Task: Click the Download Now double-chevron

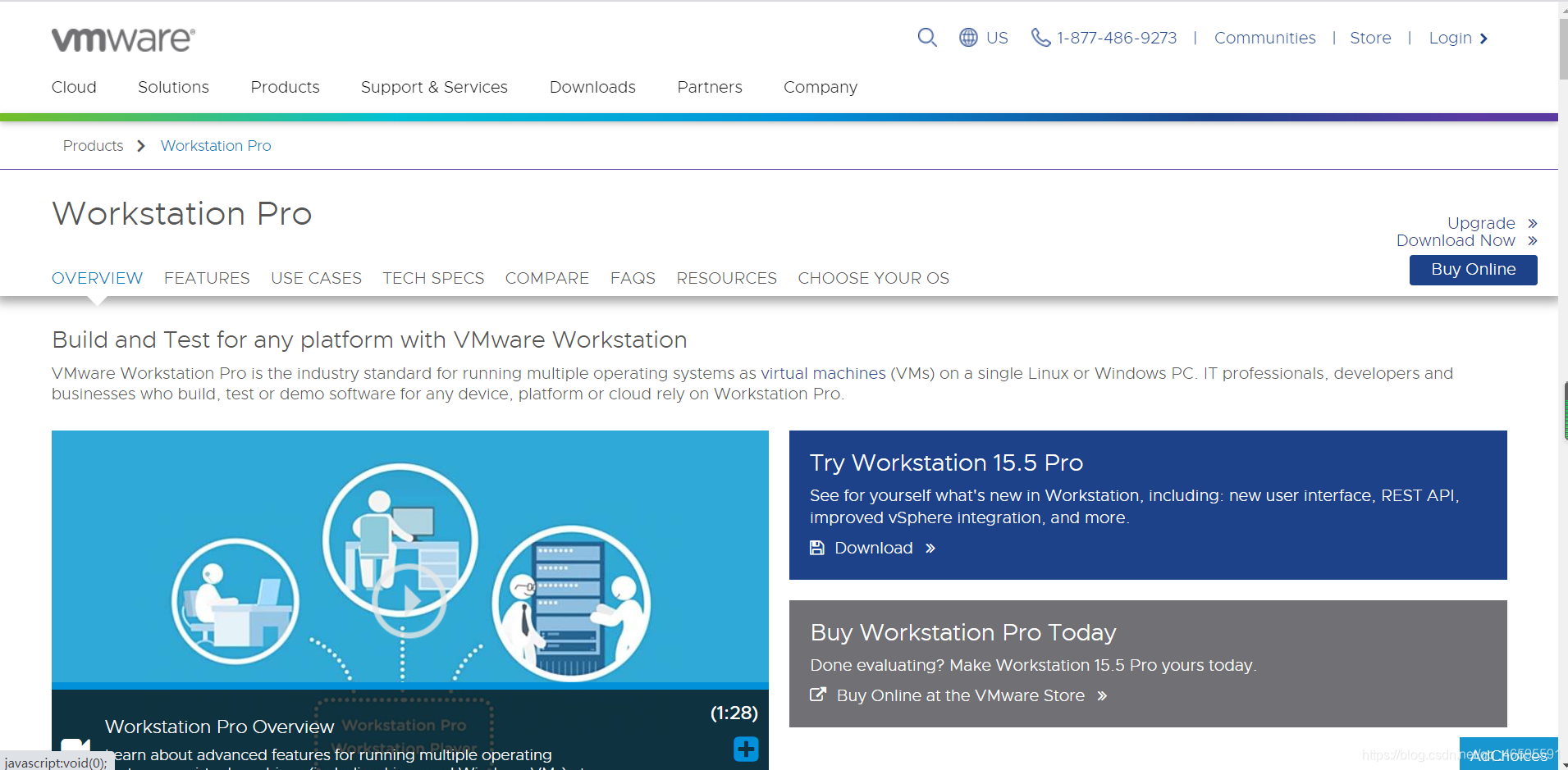Action: coord(1532,240)
